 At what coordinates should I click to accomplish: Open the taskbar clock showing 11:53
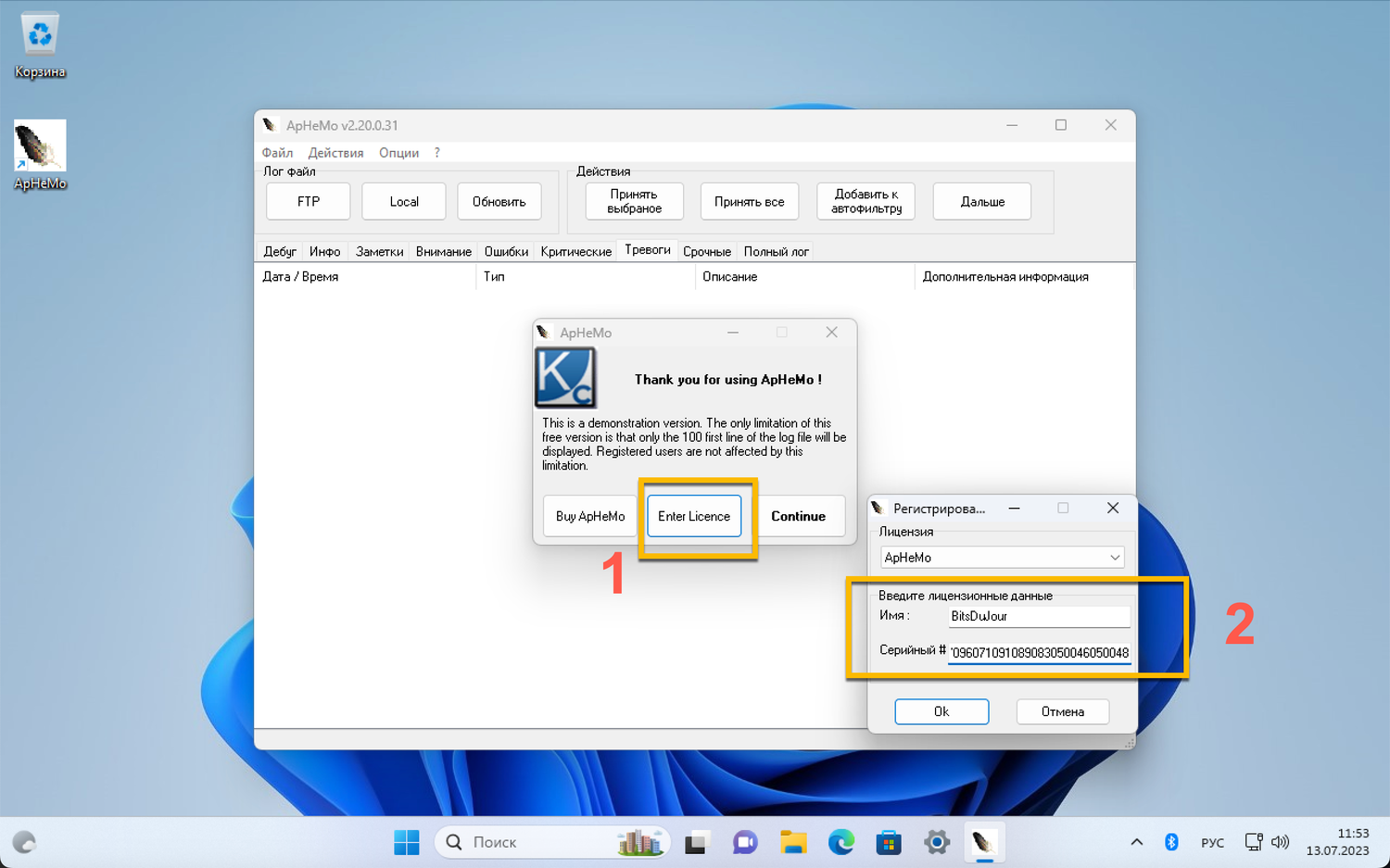tap(1337, 842)
